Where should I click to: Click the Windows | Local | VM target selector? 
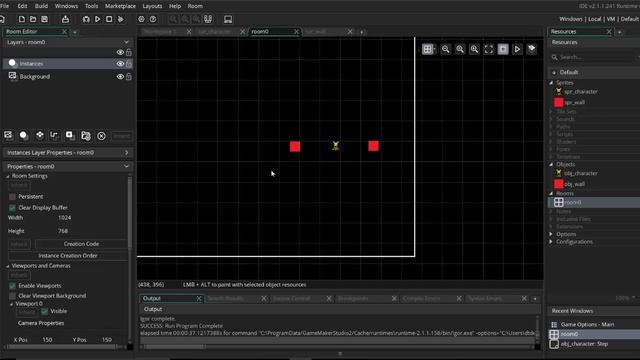coord(599,19)
